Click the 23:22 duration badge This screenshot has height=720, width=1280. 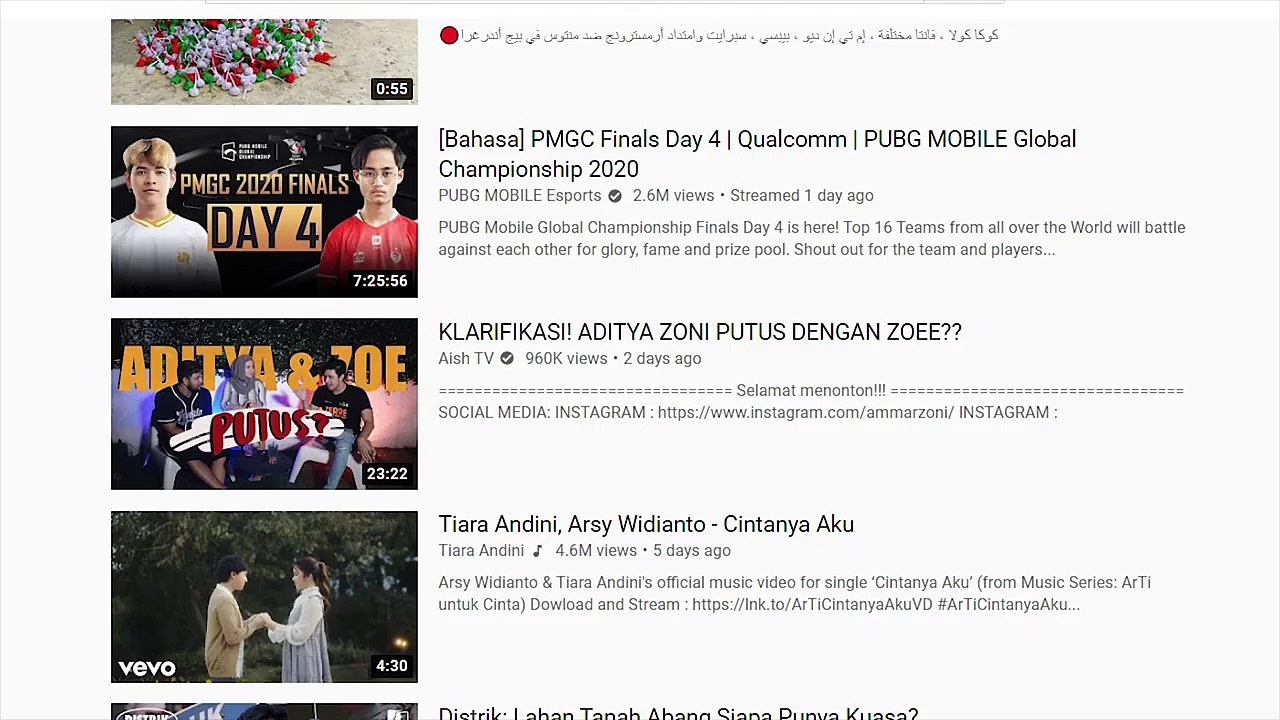pyautogui.click(x=387, y=474)
